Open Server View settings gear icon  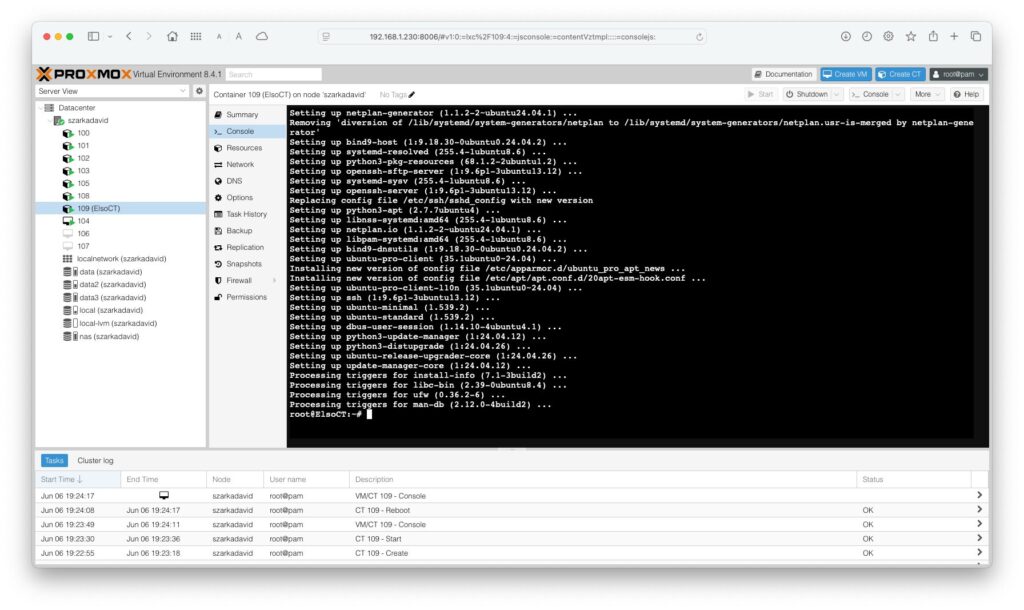coord(199,91)
